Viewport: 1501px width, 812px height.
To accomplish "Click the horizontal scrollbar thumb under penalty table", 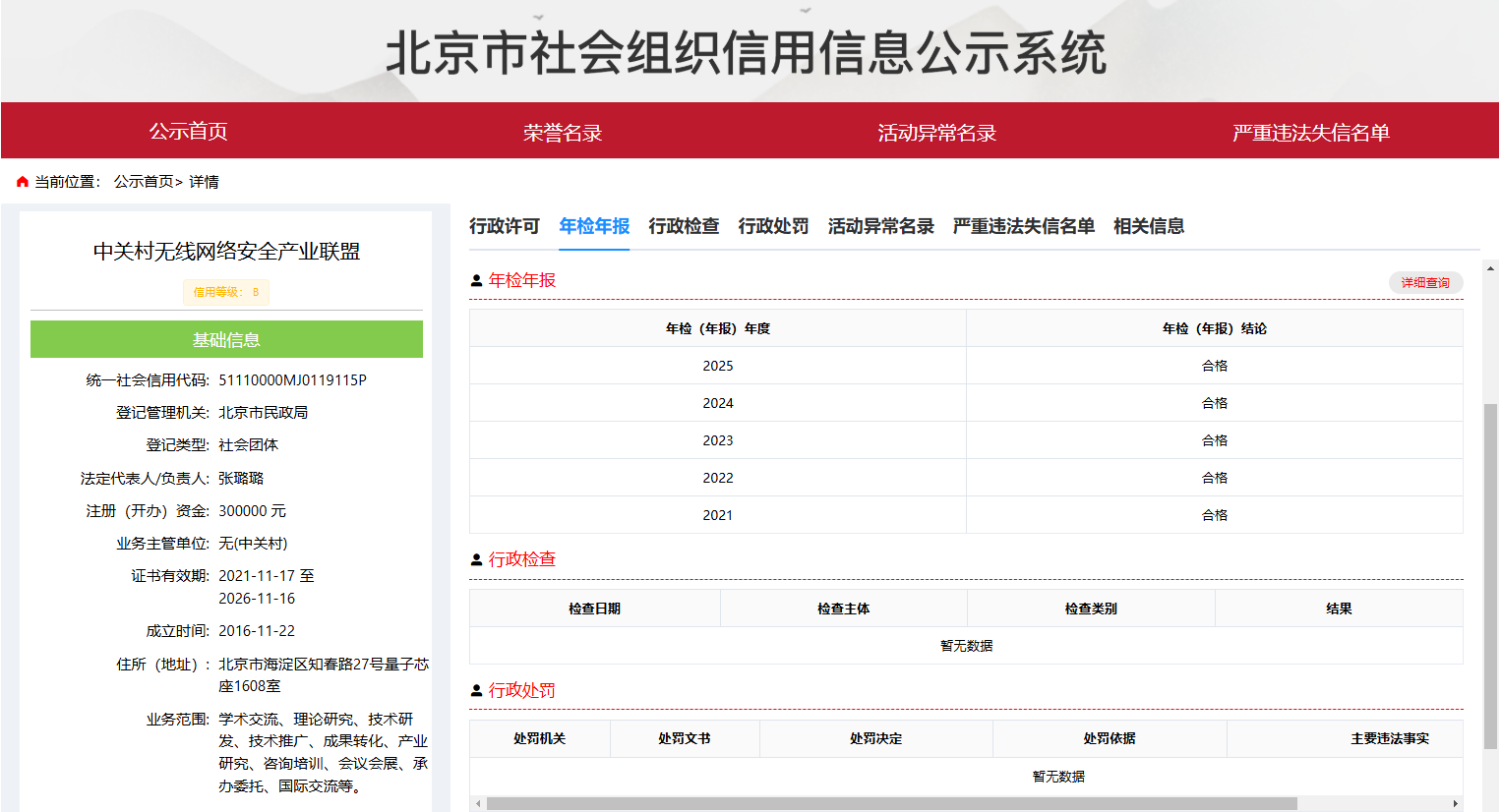I will [892, 804].
